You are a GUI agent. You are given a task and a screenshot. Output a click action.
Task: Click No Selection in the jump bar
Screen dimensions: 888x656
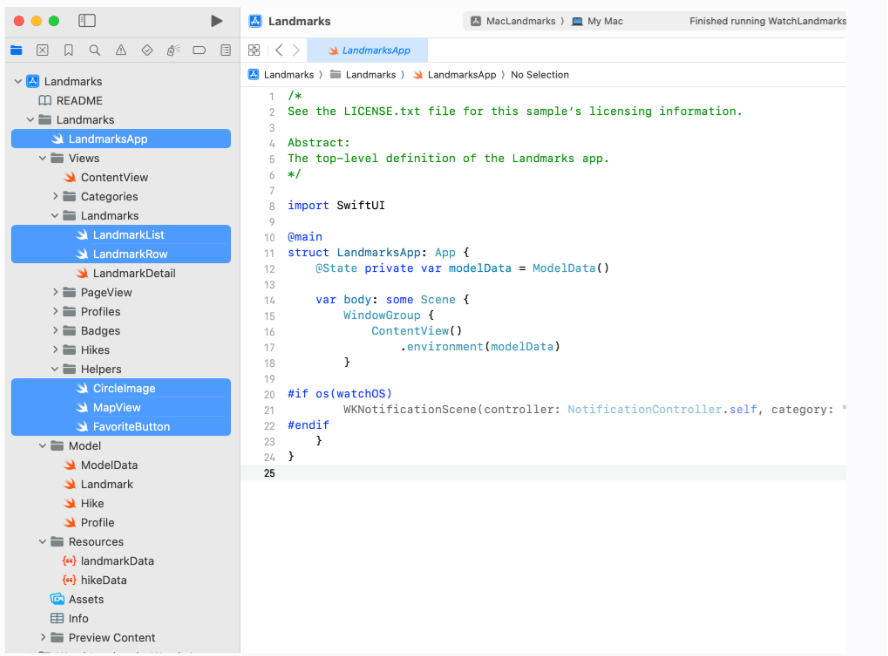point(540,75)
